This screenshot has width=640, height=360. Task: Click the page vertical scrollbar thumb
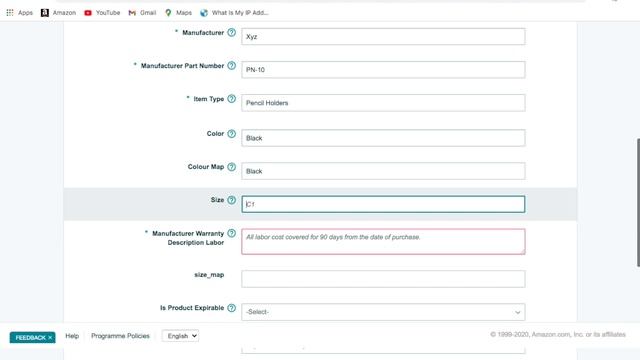coord(638,202)
